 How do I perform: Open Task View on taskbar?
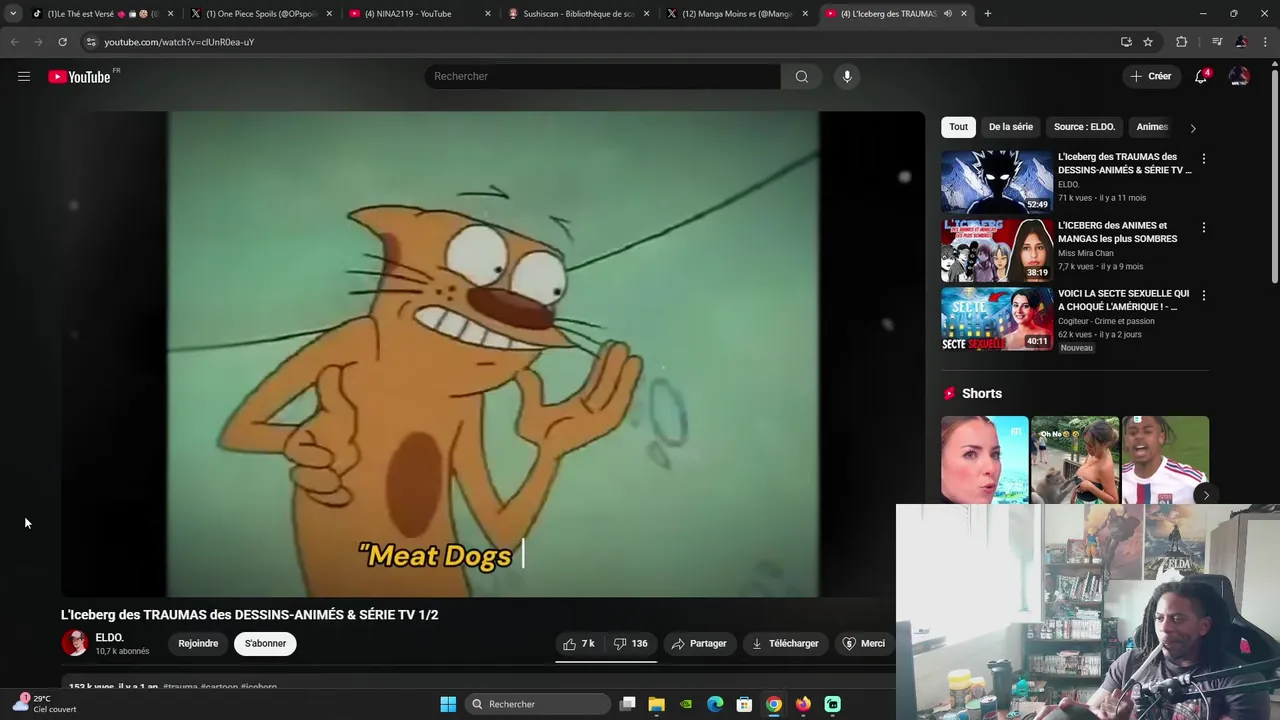627,704
